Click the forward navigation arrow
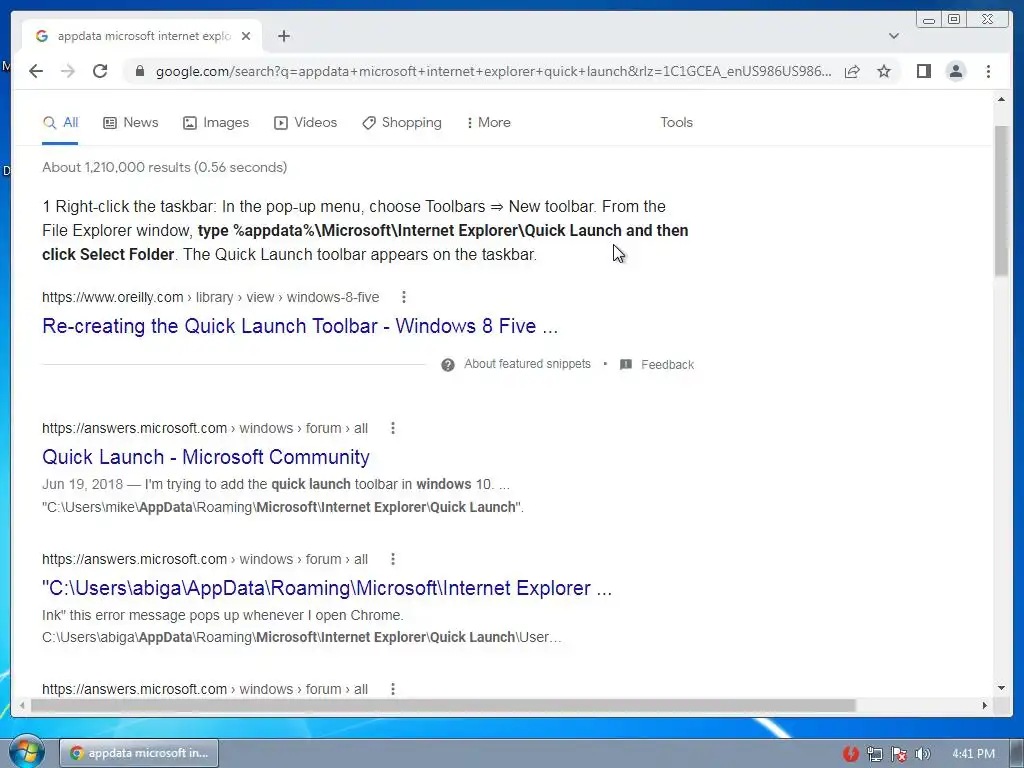The image size is (1024, 768). [x=68, y=71]
